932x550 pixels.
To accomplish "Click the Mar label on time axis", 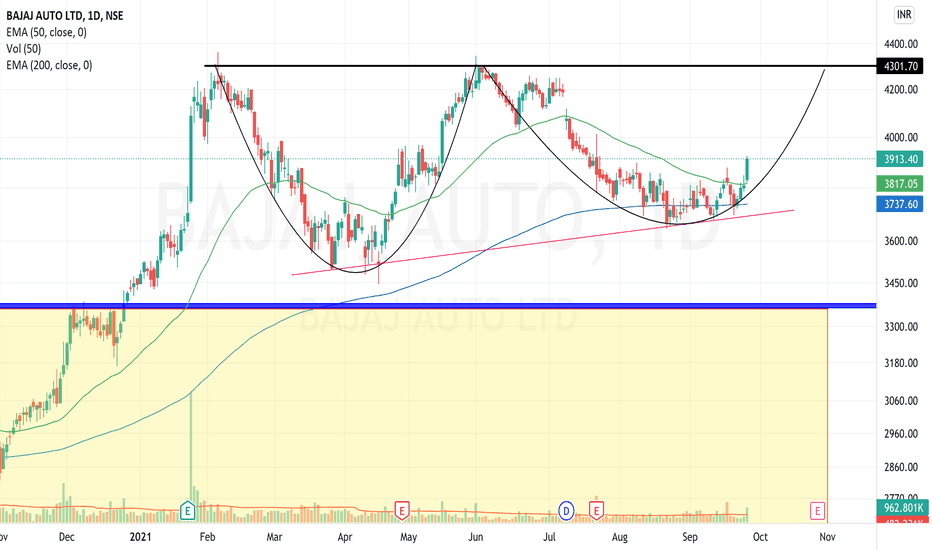I will (x=274, y=537).
